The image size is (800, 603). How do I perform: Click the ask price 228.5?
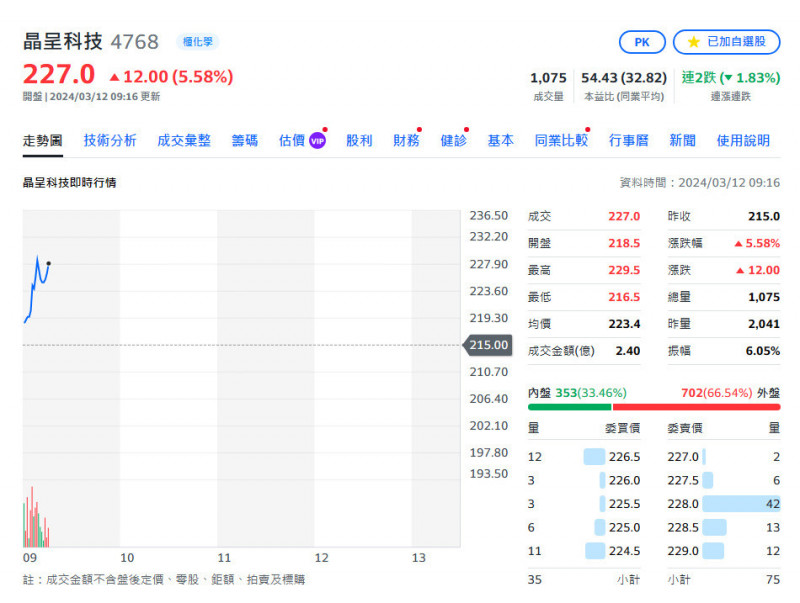pyautogui.click(x=683, y=527)
